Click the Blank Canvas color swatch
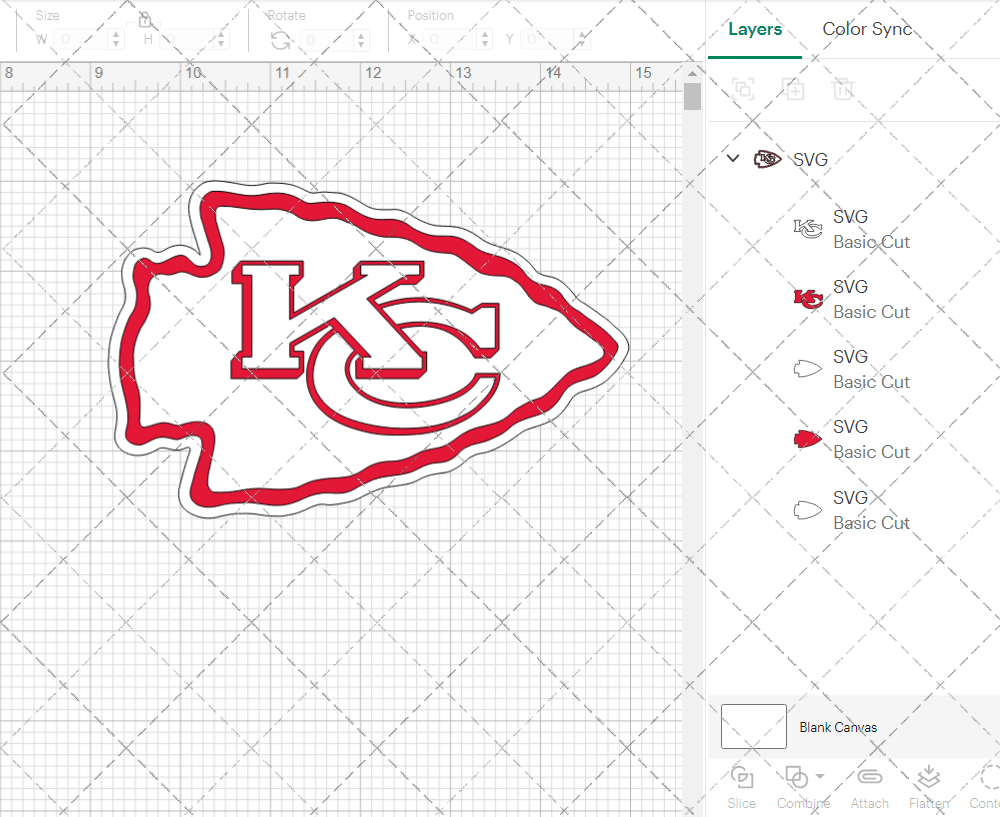1000x817 pixels. 754,727
